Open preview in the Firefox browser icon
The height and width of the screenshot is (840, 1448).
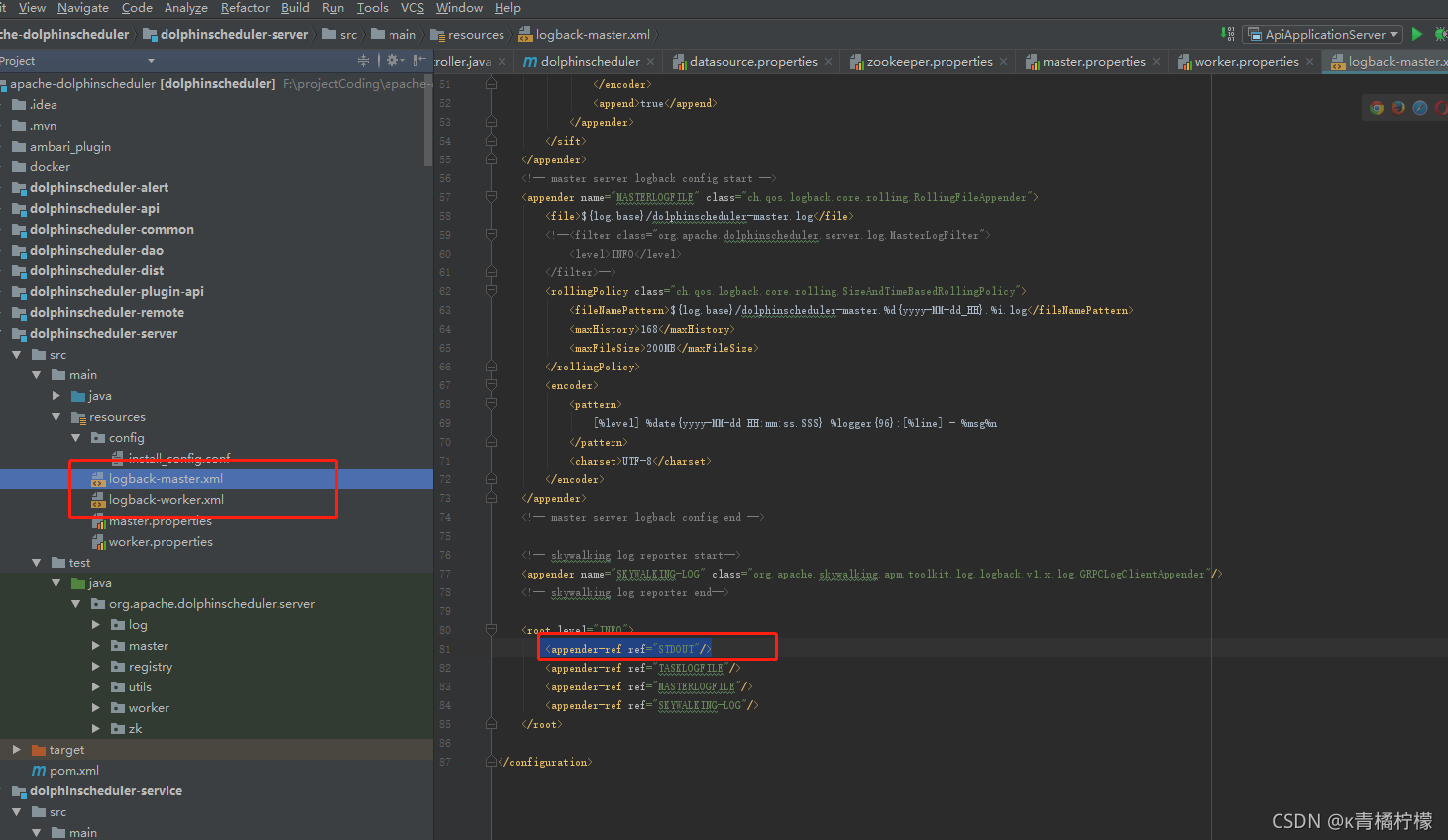[1398, 108]
